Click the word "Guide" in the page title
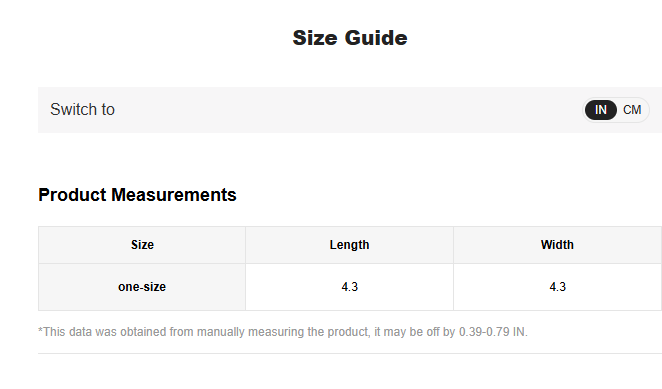 coord(376,38)
